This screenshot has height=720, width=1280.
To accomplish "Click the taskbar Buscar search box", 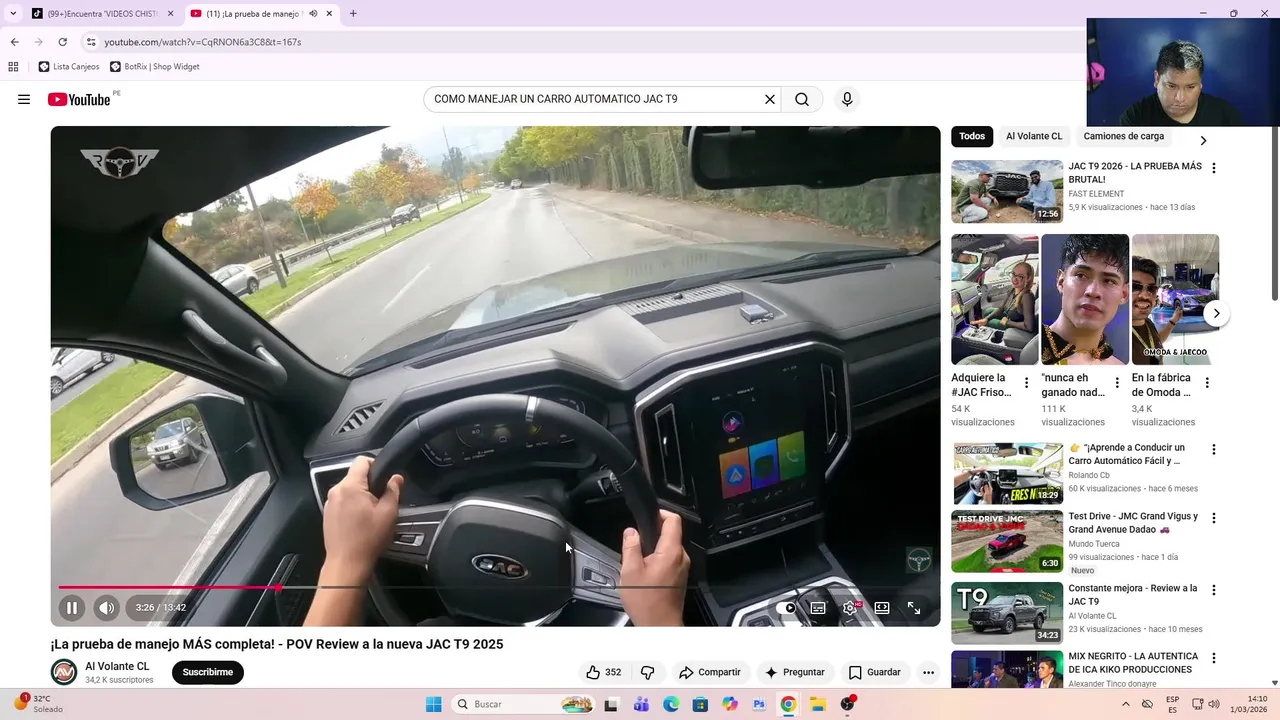I will (x=522, y=704).
